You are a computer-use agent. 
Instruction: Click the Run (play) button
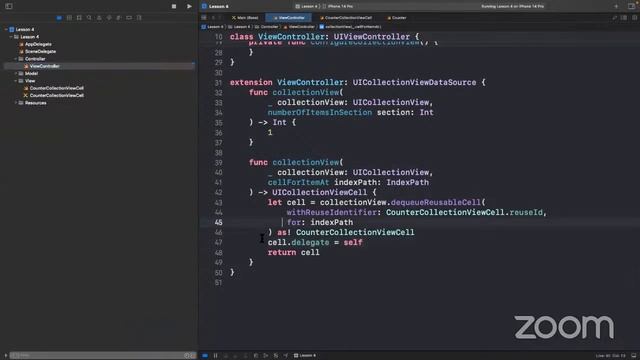click(189, 7)
